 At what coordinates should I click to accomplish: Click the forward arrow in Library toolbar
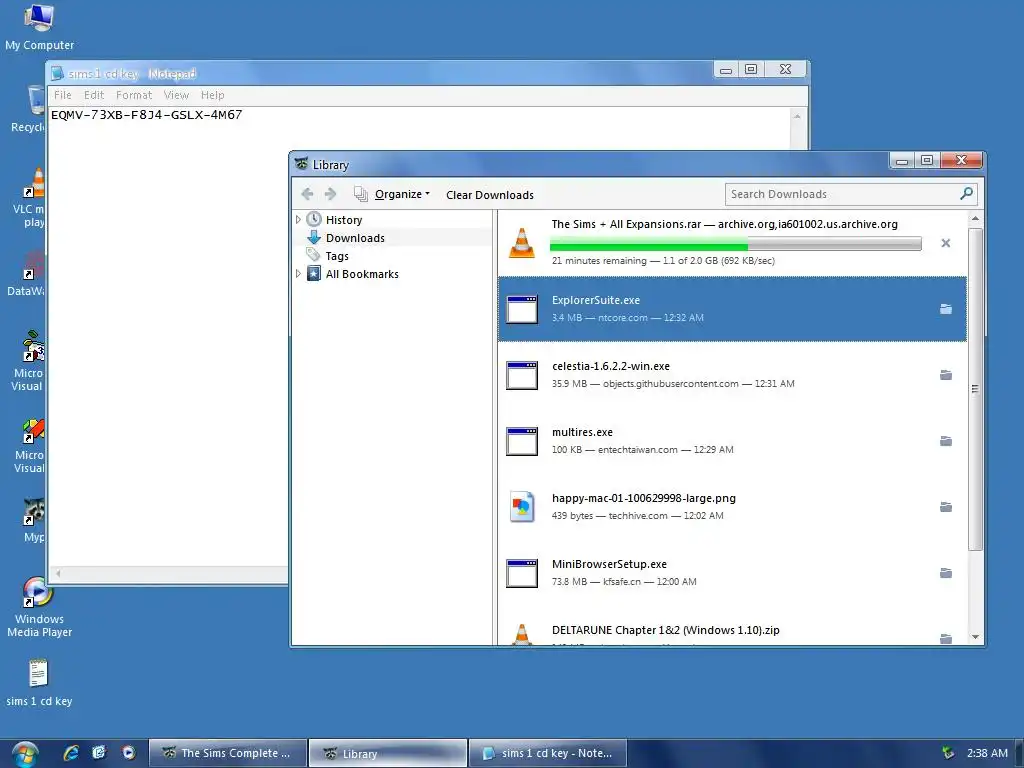[330, 194]
